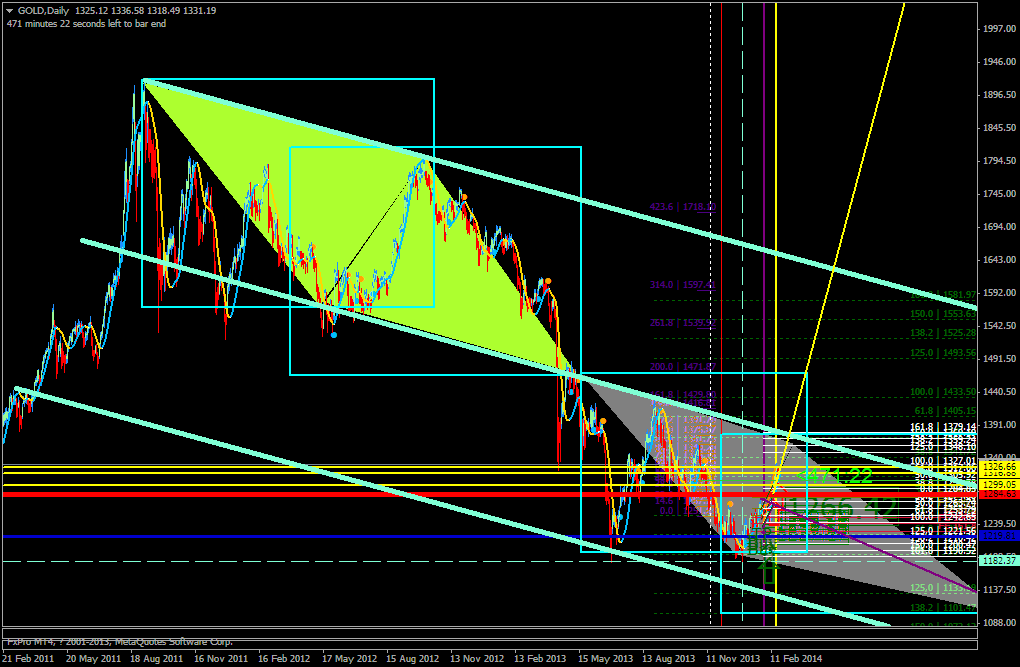Select the '471 minutes 22 seconds left to bar end' text

tap(87, 23)
